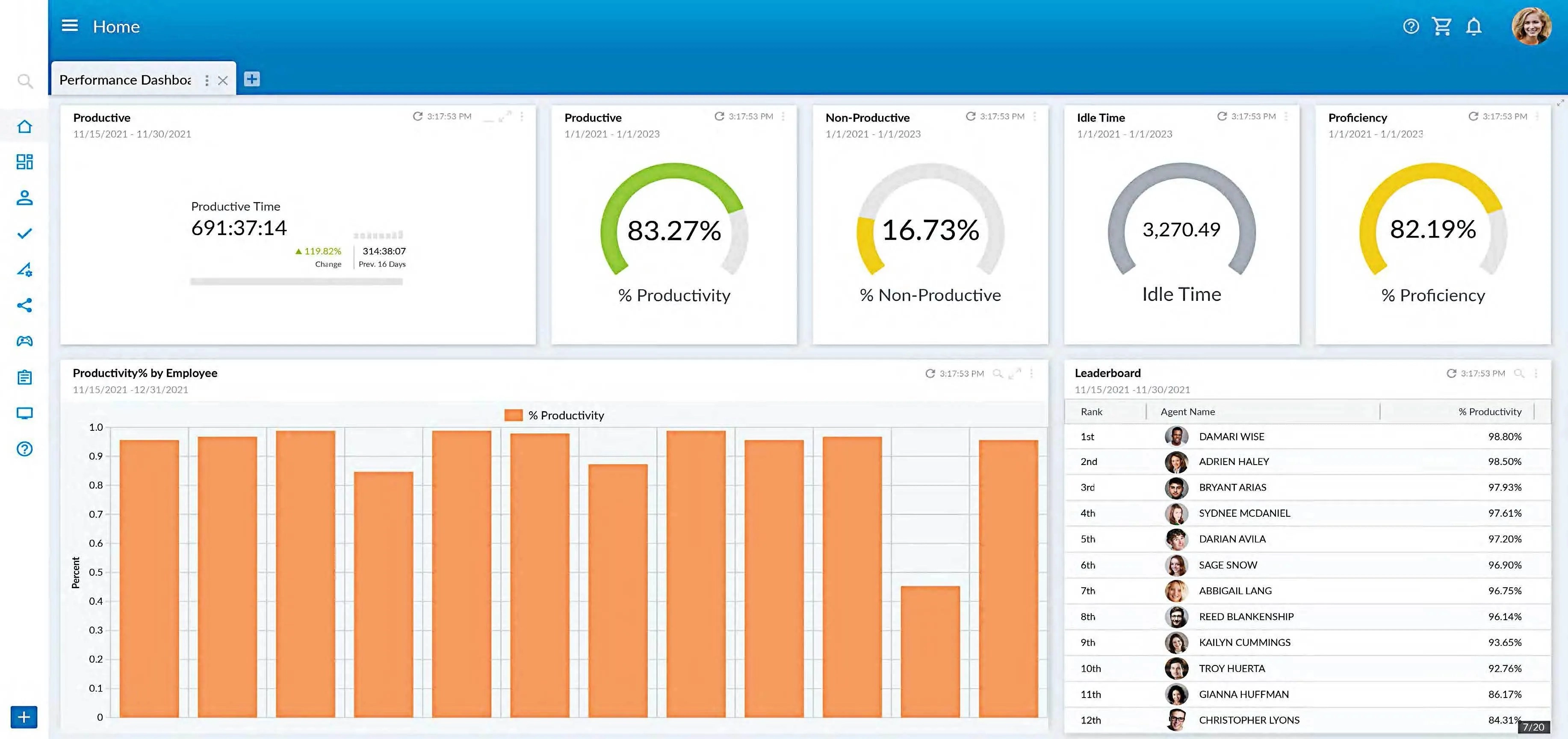Select the Performance Dashboard tab
1568x739 pixels.
(x=125, y=79)
